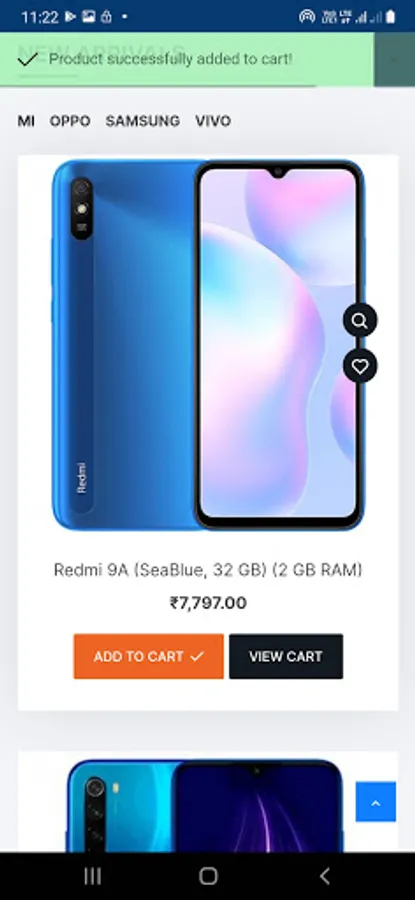The width and height of the screenshot is (415, 900).
Task: Select the MI brand tab
Action: [x=26, y=121]
